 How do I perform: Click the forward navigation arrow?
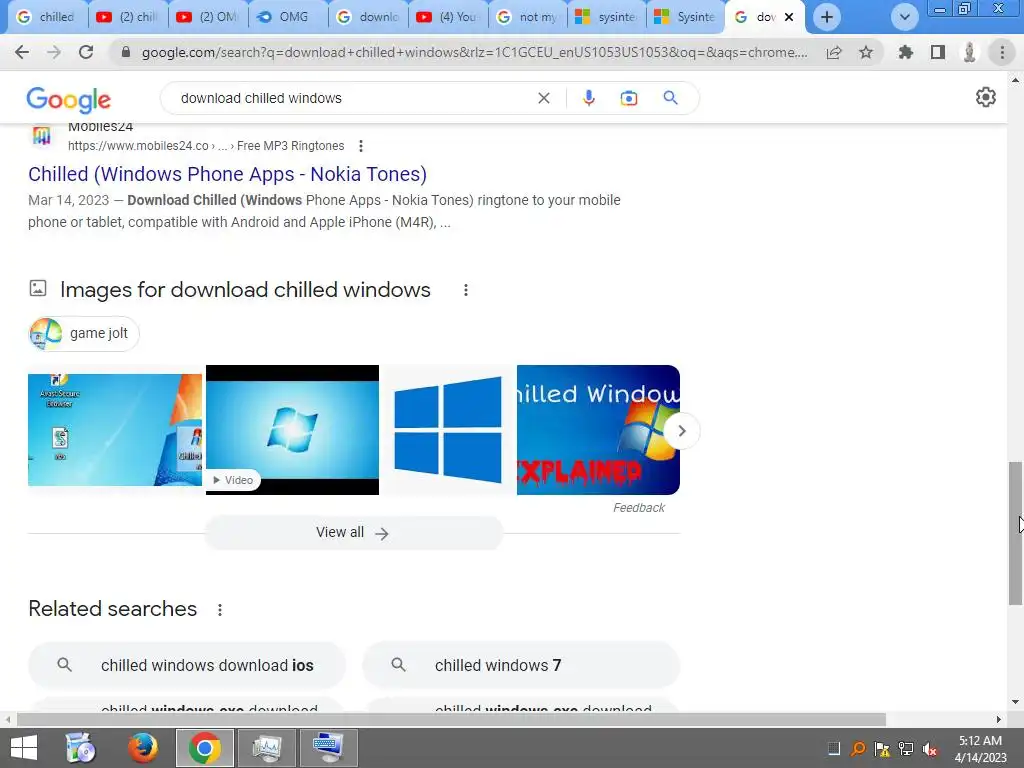tap(54, 52)
